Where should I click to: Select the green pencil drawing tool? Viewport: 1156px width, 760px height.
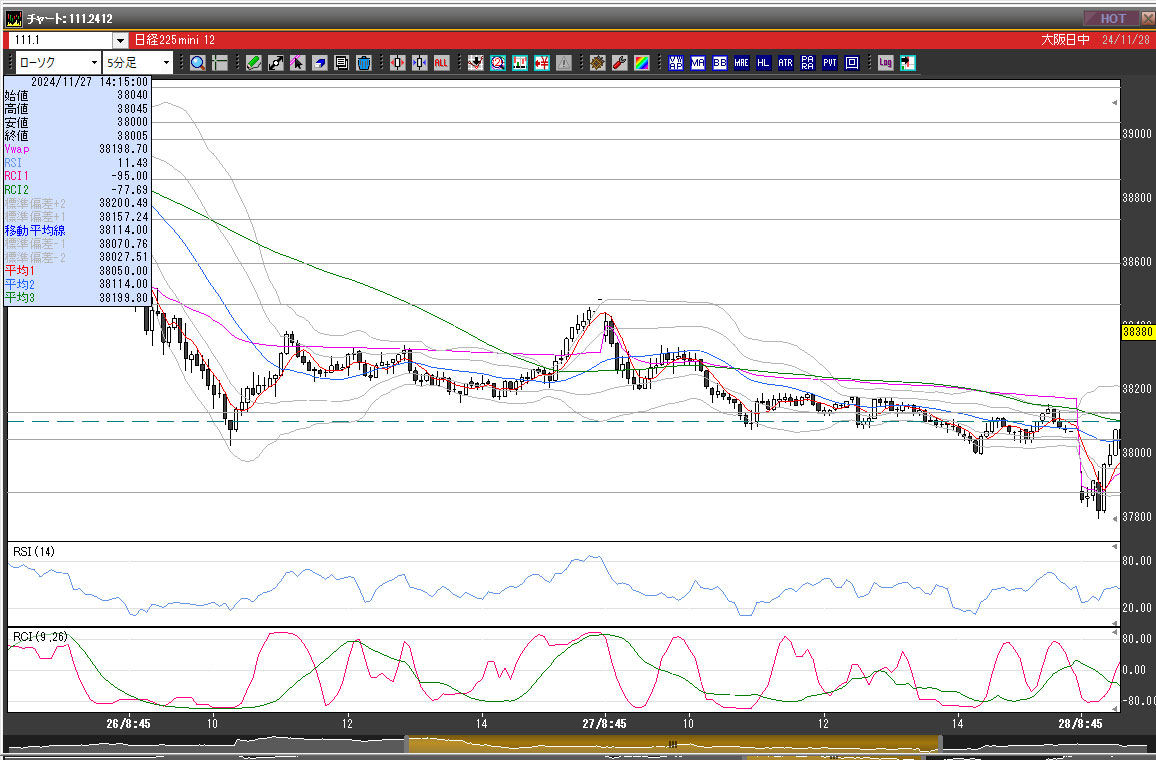coord(254,63)
